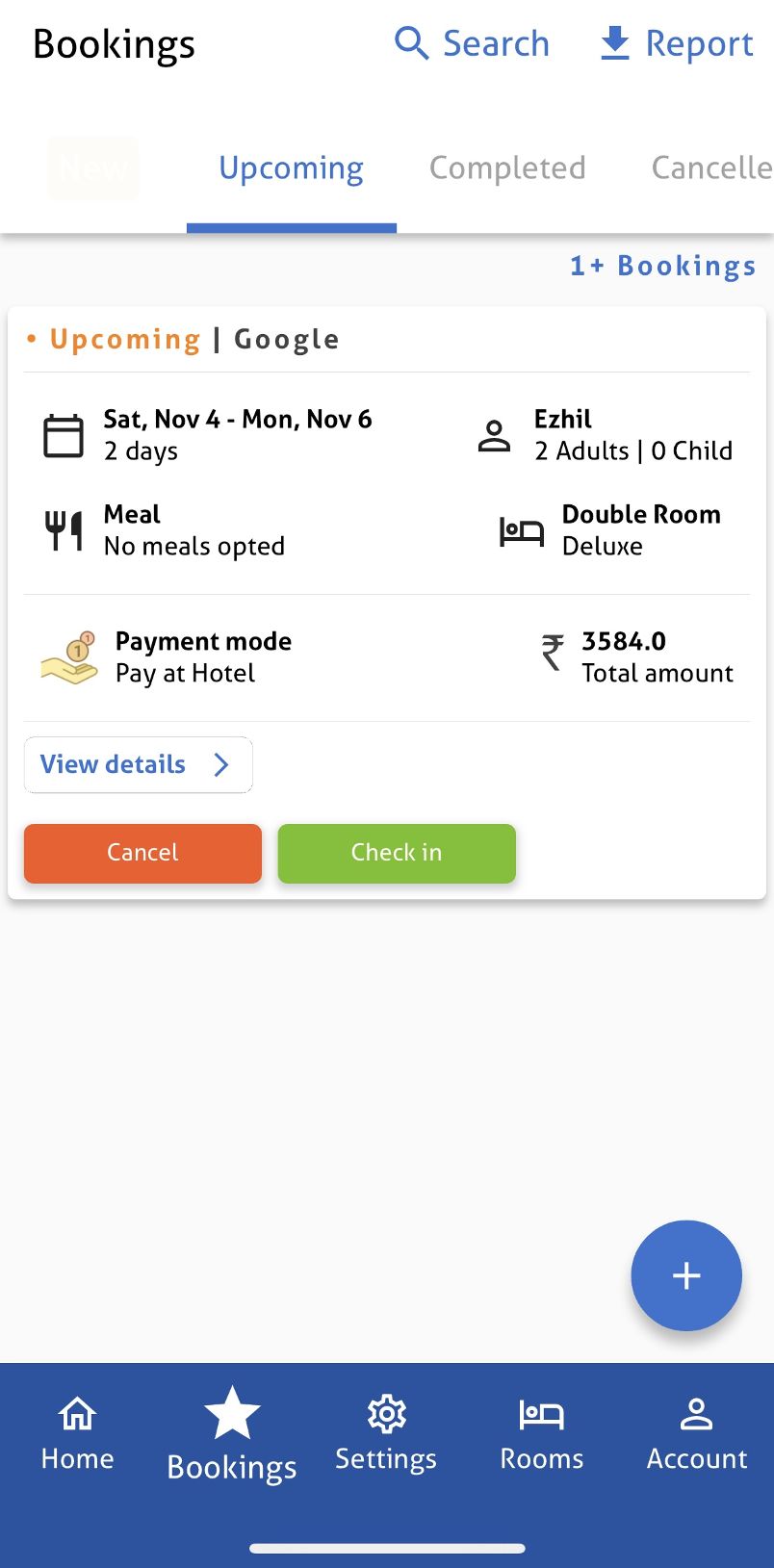Switch to the Completed tab
Image resolution: width=774 pixels, height=1568 pixels.
tap(507, 168)
